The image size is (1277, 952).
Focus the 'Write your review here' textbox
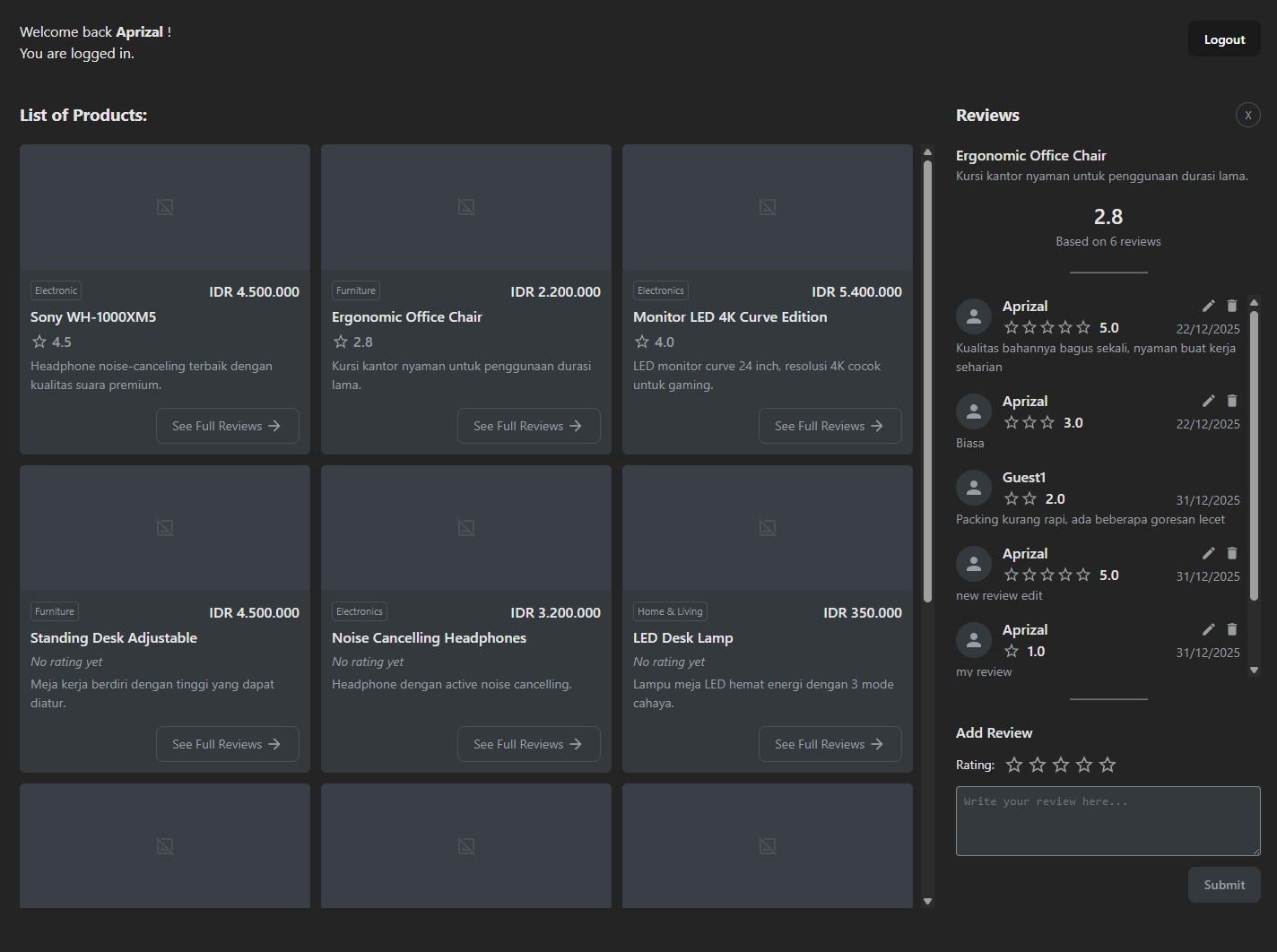tap(1108, 821)
